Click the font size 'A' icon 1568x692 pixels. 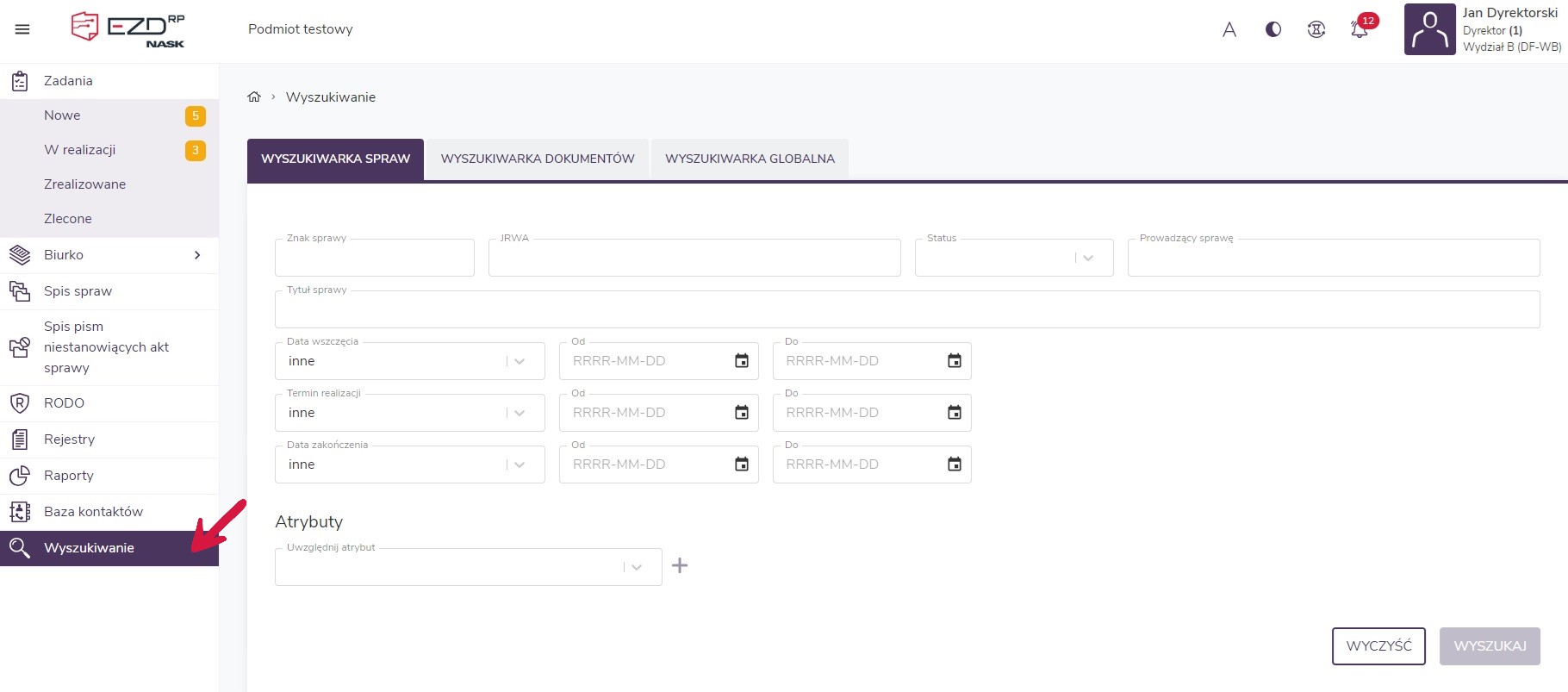coord(1229,30)
